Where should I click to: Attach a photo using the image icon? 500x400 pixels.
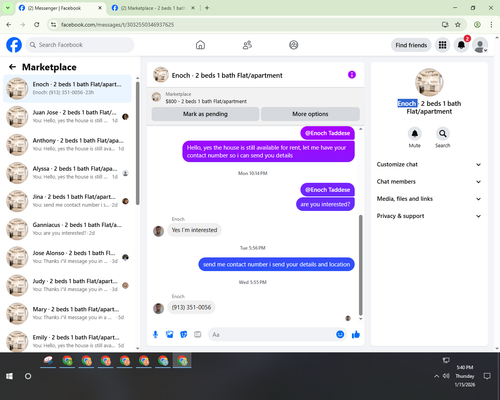170,334
